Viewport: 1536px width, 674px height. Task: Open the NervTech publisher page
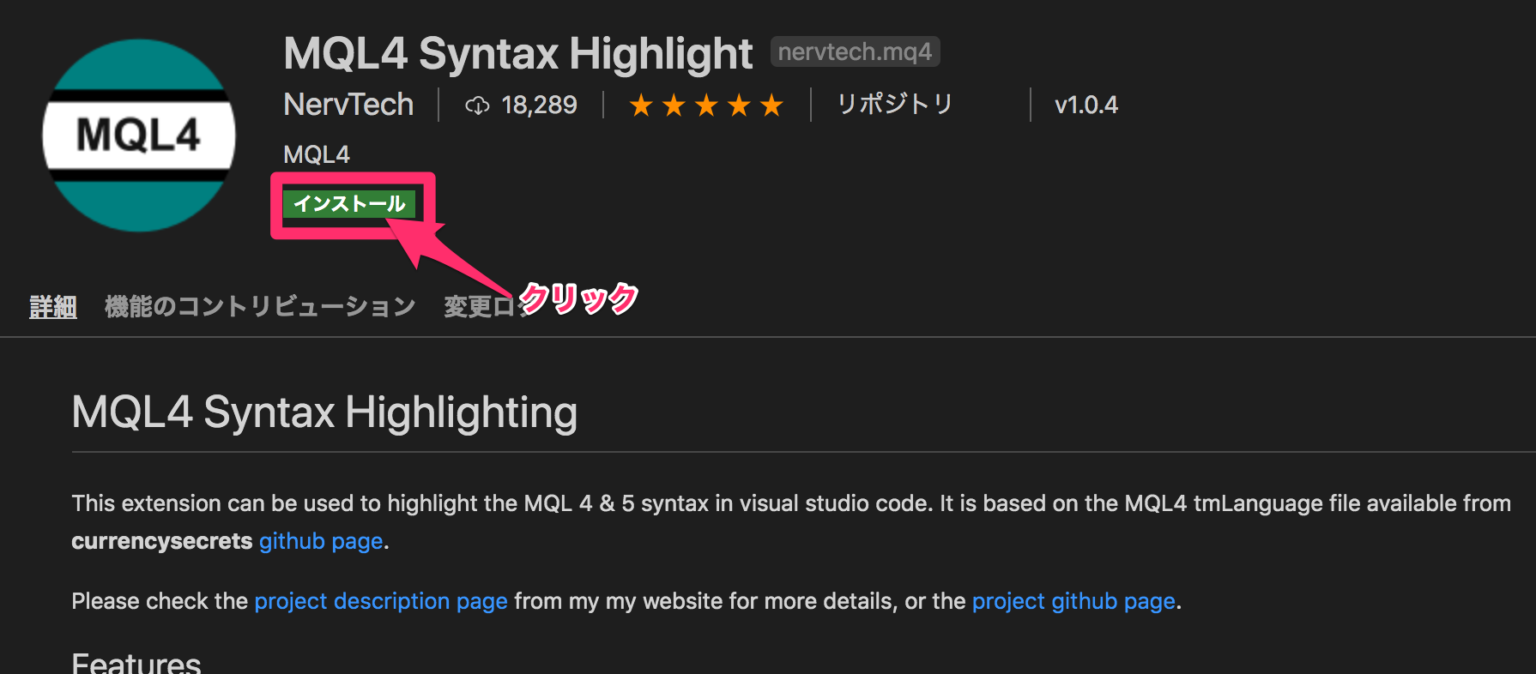tap(348, 104)
